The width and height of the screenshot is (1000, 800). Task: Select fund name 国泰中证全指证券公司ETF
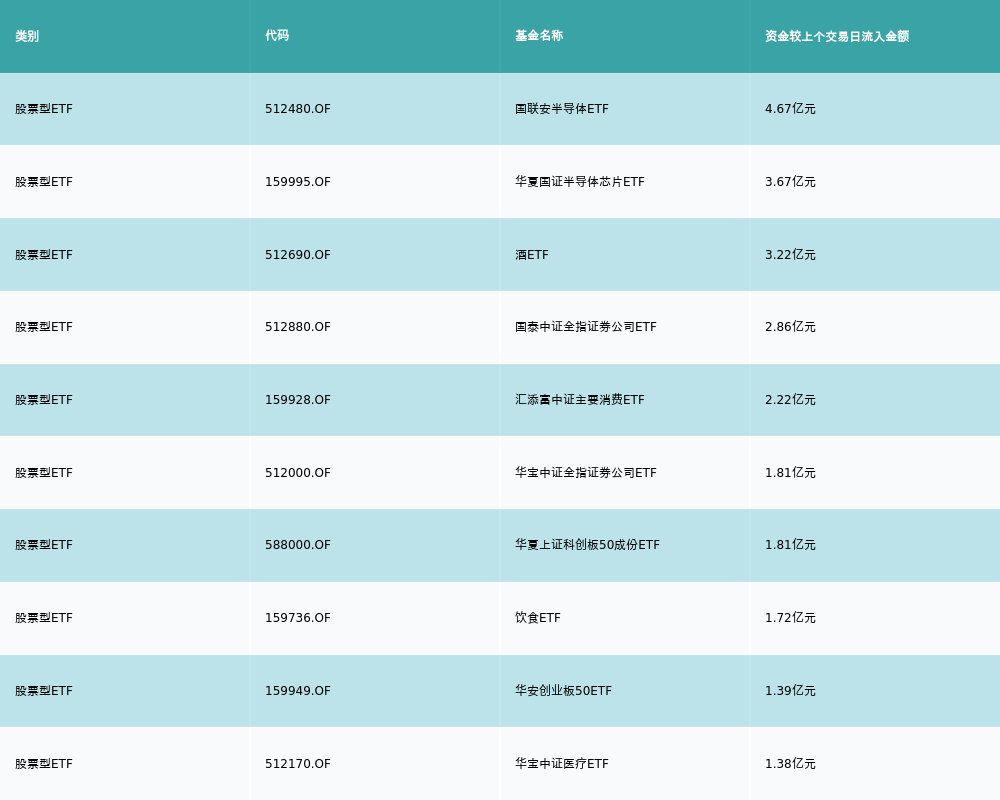[x=586, y=327]
